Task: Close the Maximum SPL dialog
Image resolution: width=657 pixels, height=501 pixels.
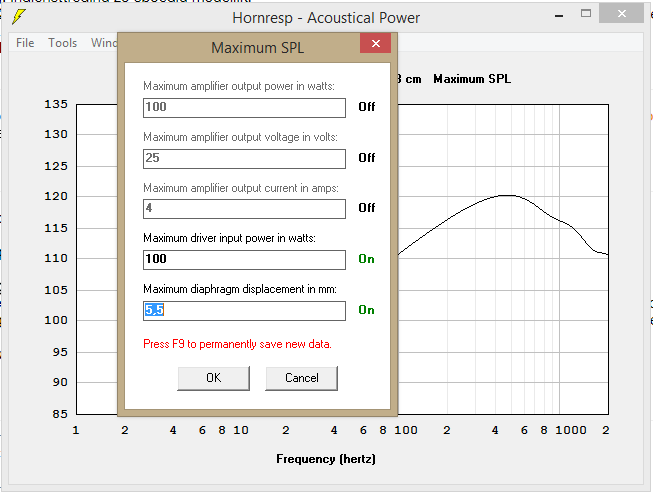Action: coord(375,43)
